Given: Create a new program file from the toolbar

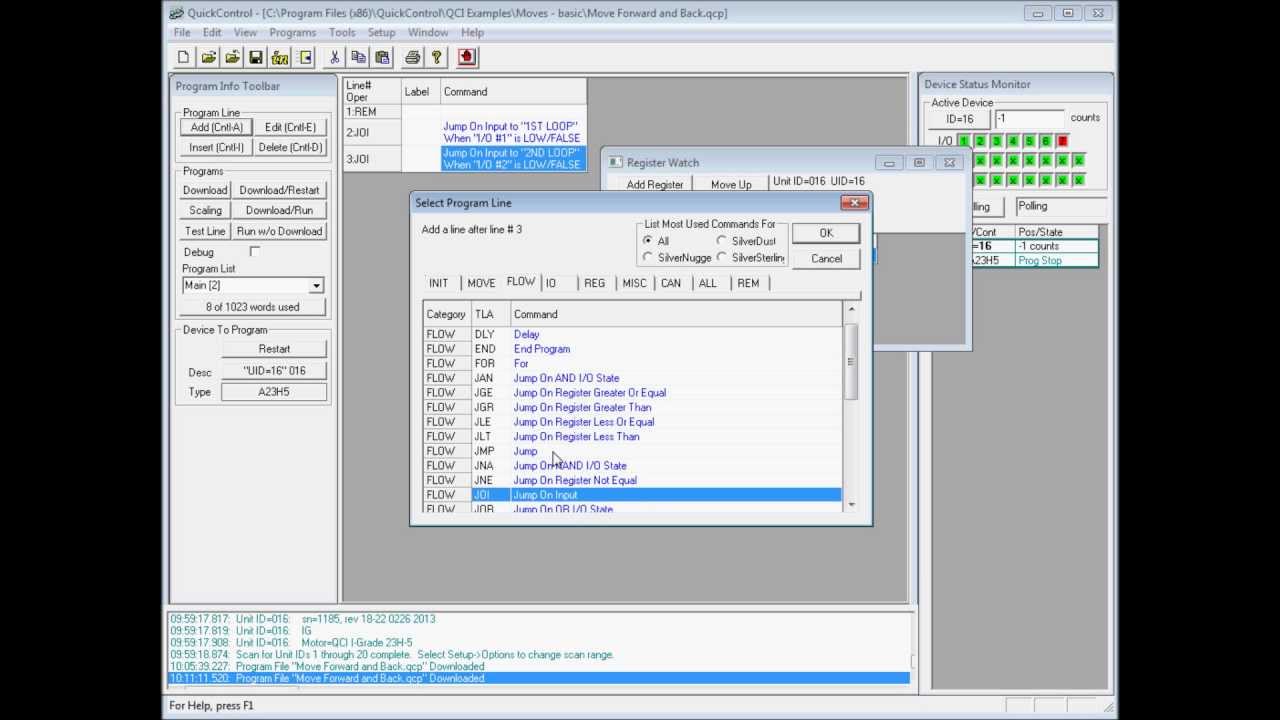Looking at the screenshot, I should (183, 58).
